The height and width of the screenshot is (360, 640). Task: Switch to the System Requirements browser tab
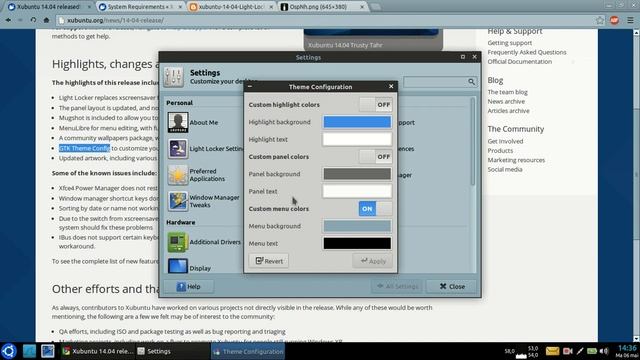coord(141,7)
